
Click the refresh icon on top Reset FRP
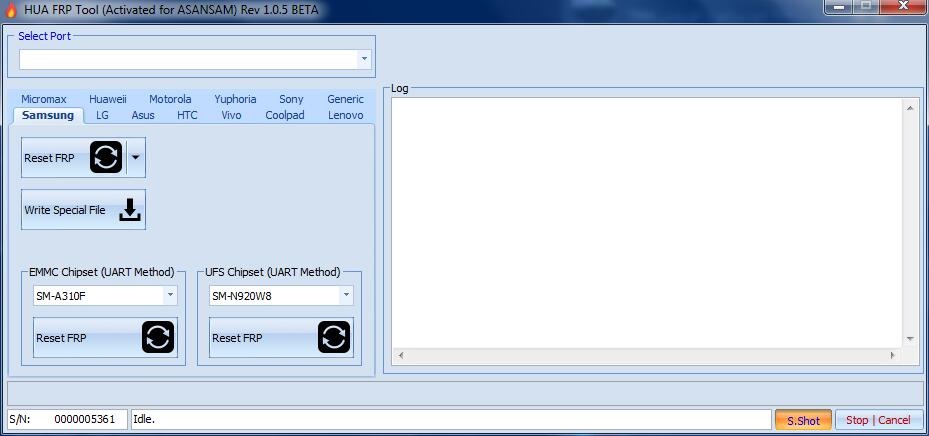(x=106, y=158)
